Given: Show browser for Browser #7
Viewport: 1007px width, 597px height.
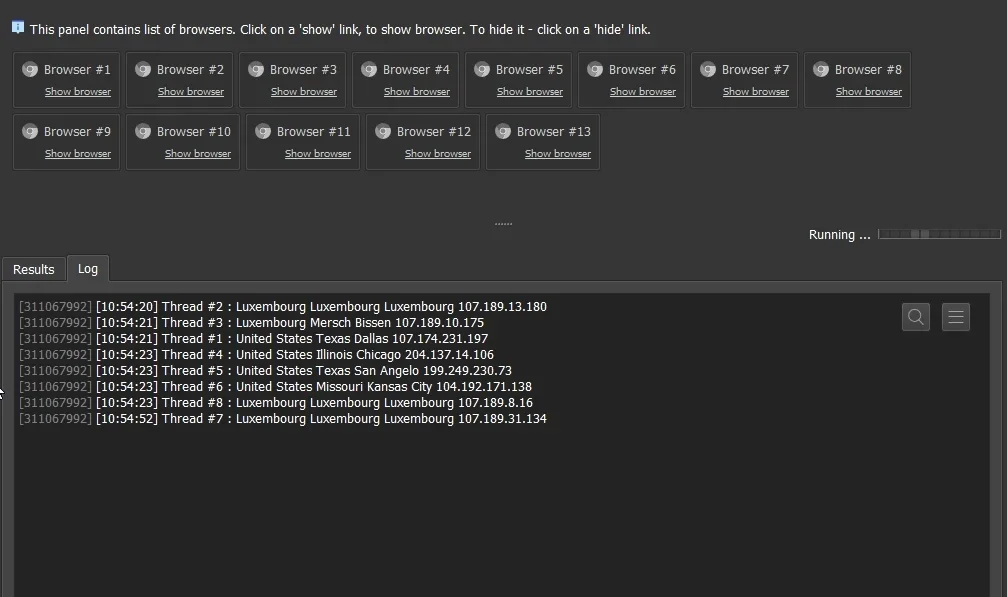Looking at the screenshot, I should 756,92.
